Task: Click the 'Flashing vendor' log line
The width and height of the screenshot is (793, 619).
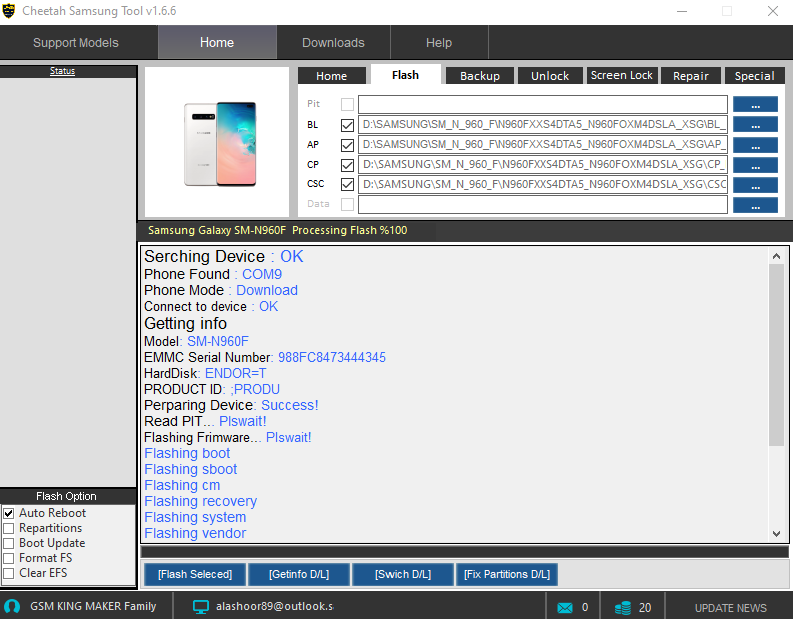Action: (x=195, y=533)
